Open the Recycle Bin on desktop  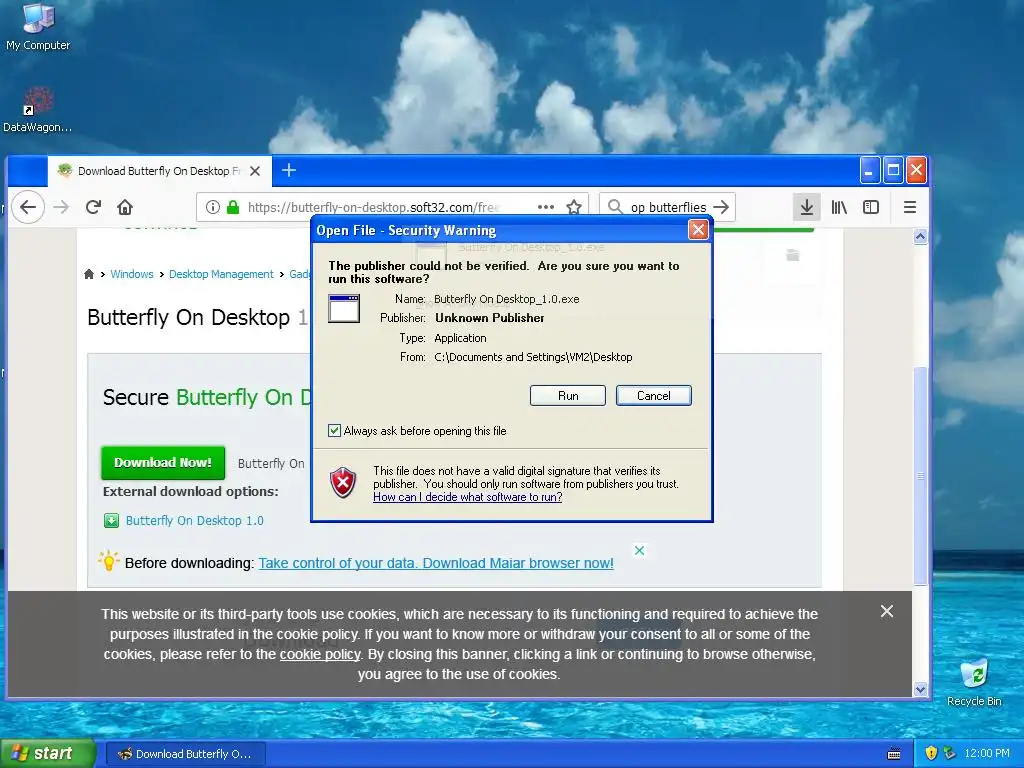pyautogui.click(x=974, y=682)
